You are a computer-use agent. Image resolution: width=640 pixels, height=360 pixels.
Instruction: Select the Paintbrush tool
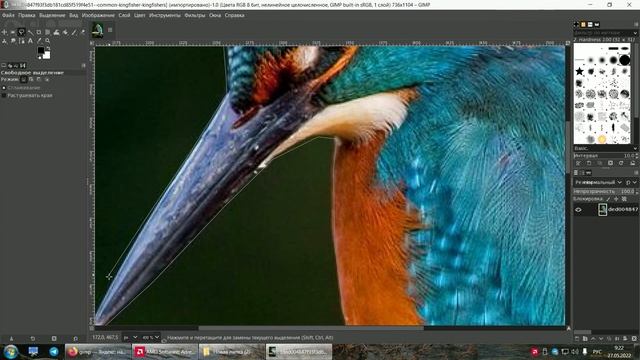pyautogui.click(x=74, y=32)
